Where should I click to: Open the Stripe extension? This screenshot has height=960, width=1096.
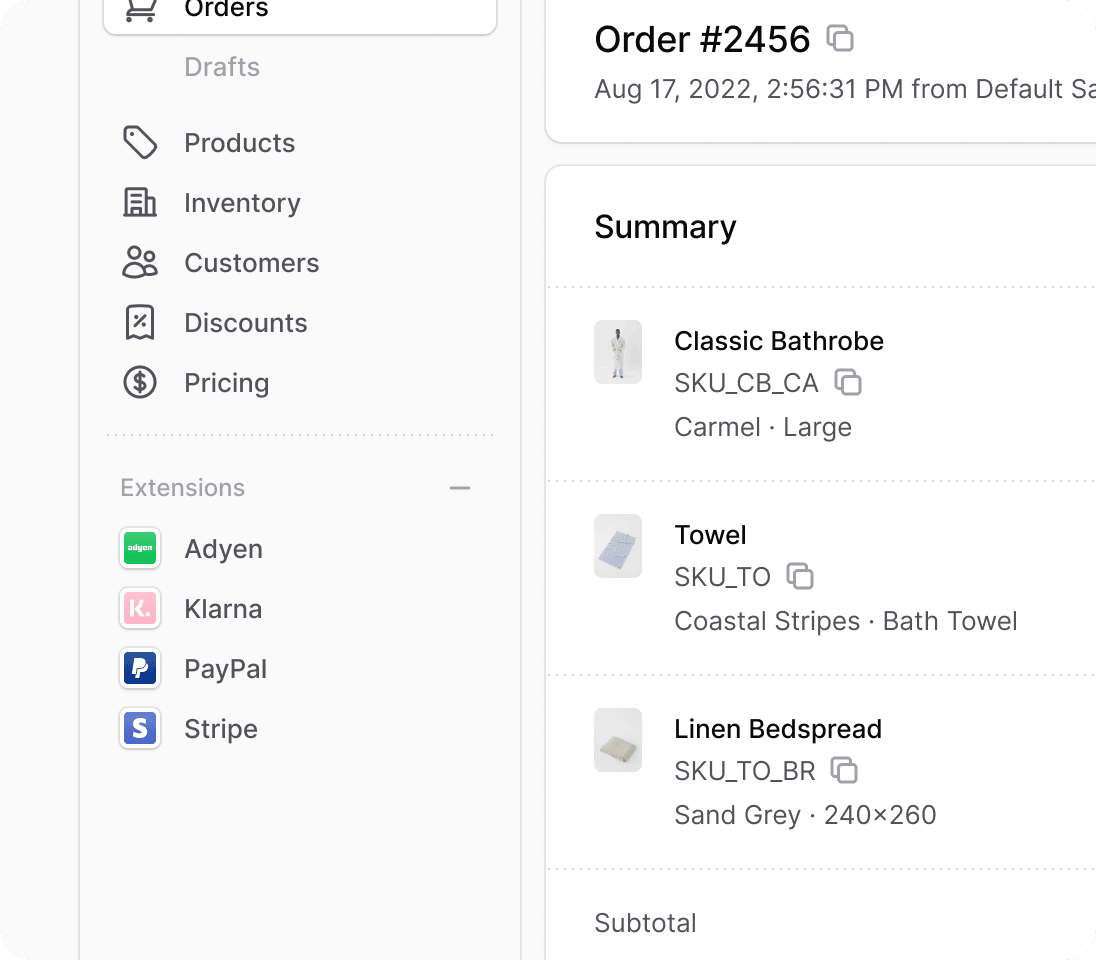[x=221, y=729]
